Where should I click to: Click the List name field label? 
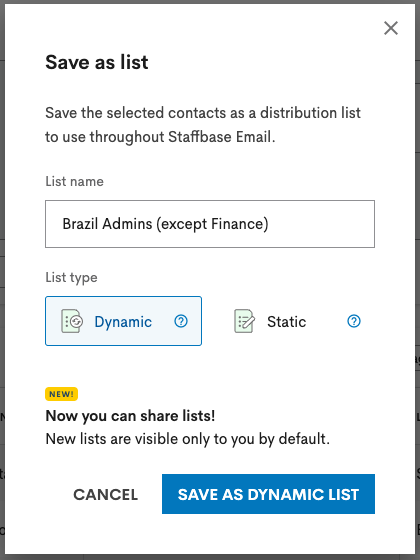[x=74, y=181]
